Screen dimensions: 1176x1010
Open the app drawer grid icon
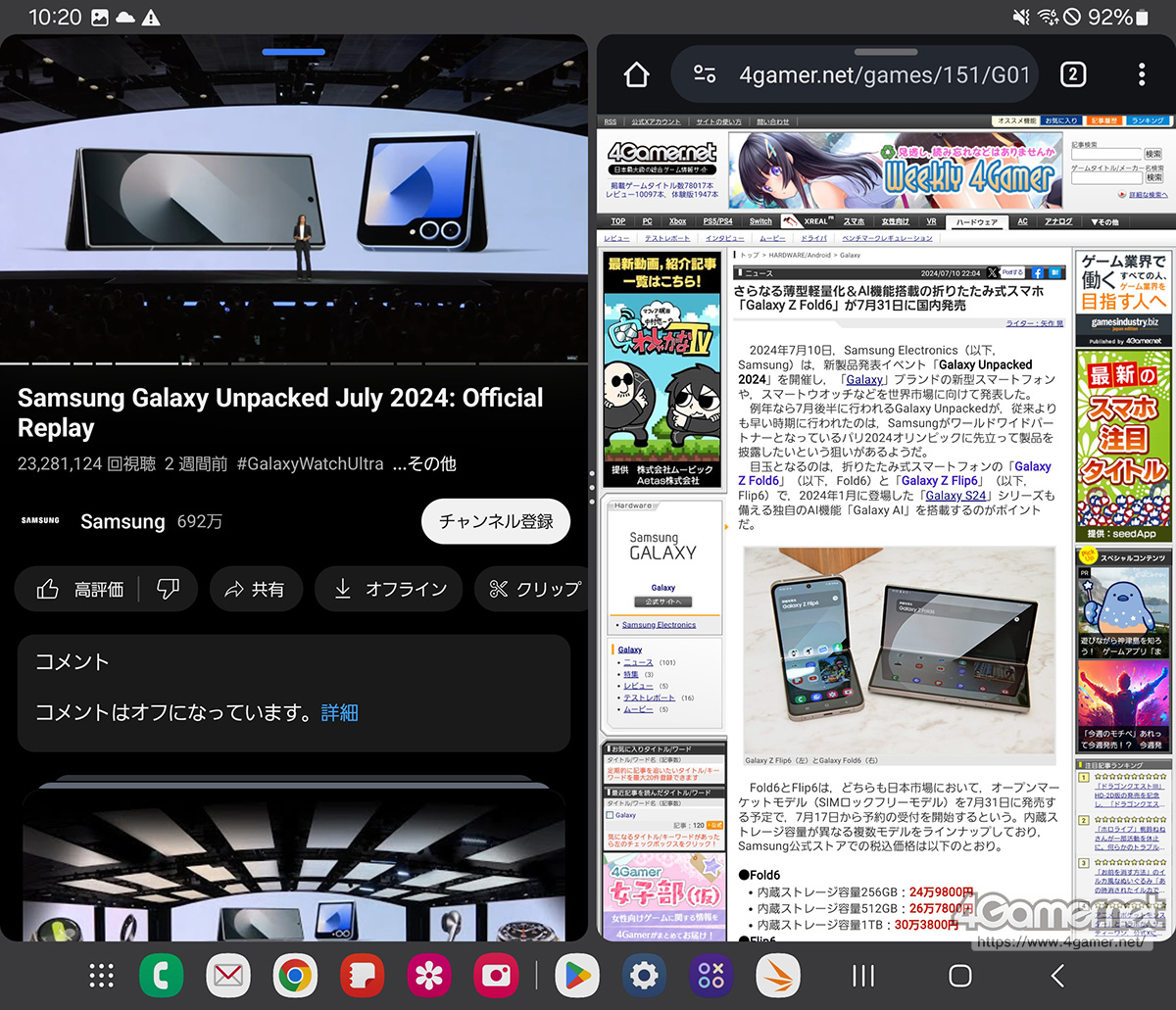[101, 976]
